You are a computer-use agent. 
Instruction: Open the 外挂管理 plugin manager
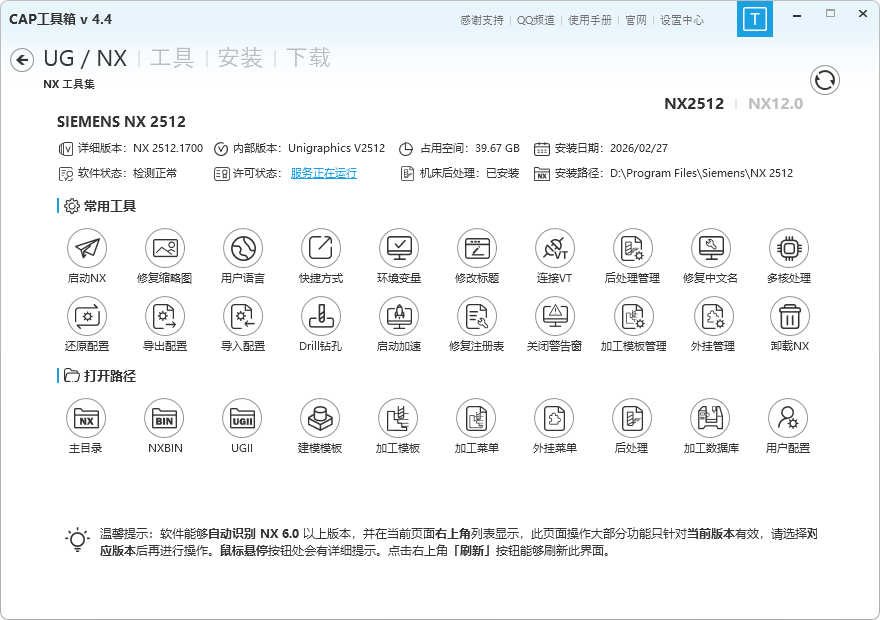pyautogui.click(x=711, y=323)
